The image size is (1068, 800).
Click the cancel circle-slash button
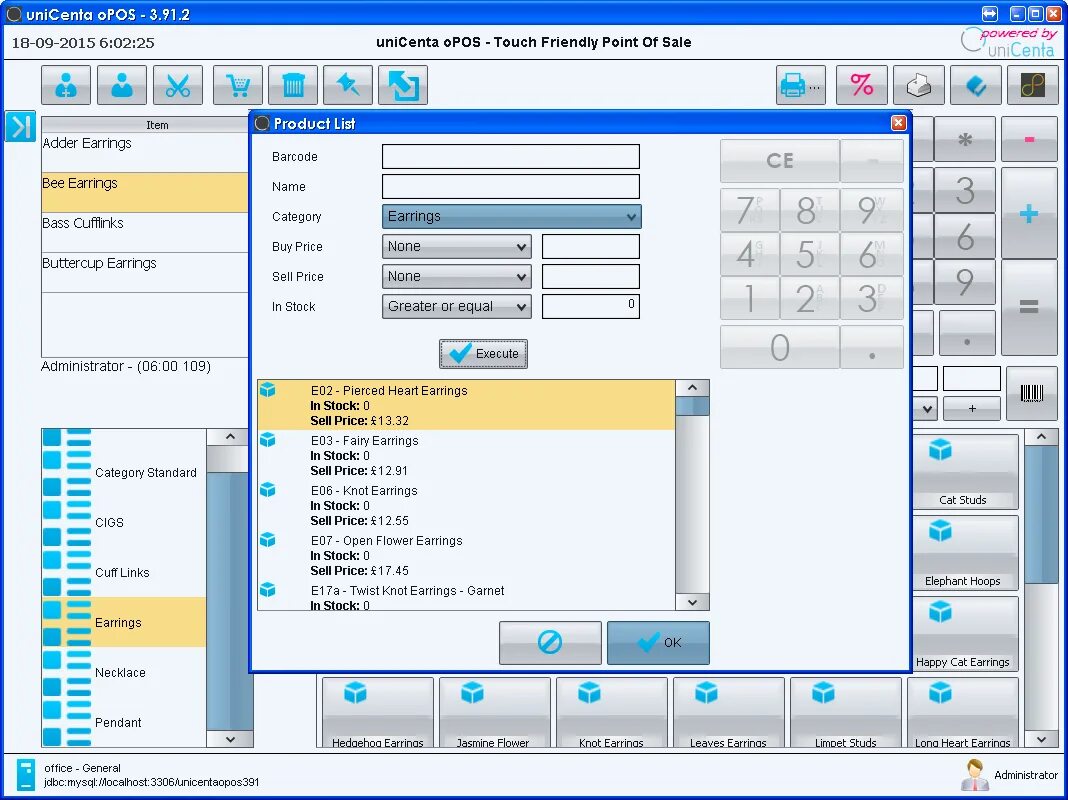550,642
